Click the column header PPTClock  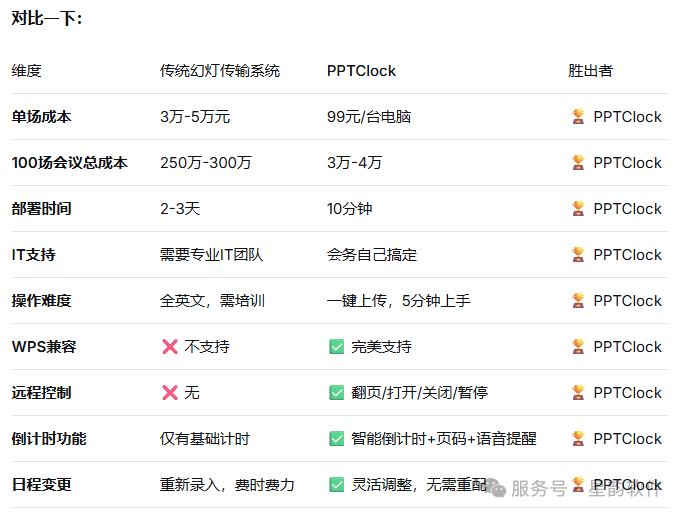(x=361, y=71)
